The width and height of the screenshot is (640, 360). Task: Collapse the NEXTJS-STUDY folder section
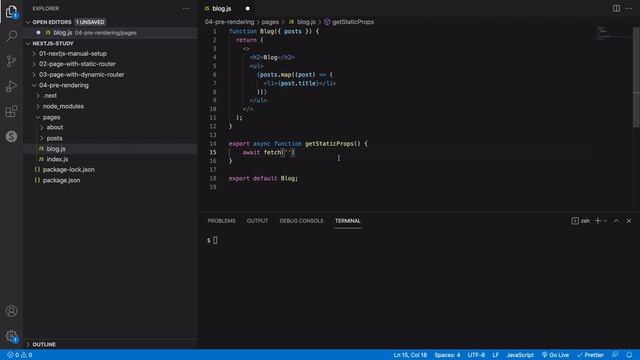click(x=28, y=43)
